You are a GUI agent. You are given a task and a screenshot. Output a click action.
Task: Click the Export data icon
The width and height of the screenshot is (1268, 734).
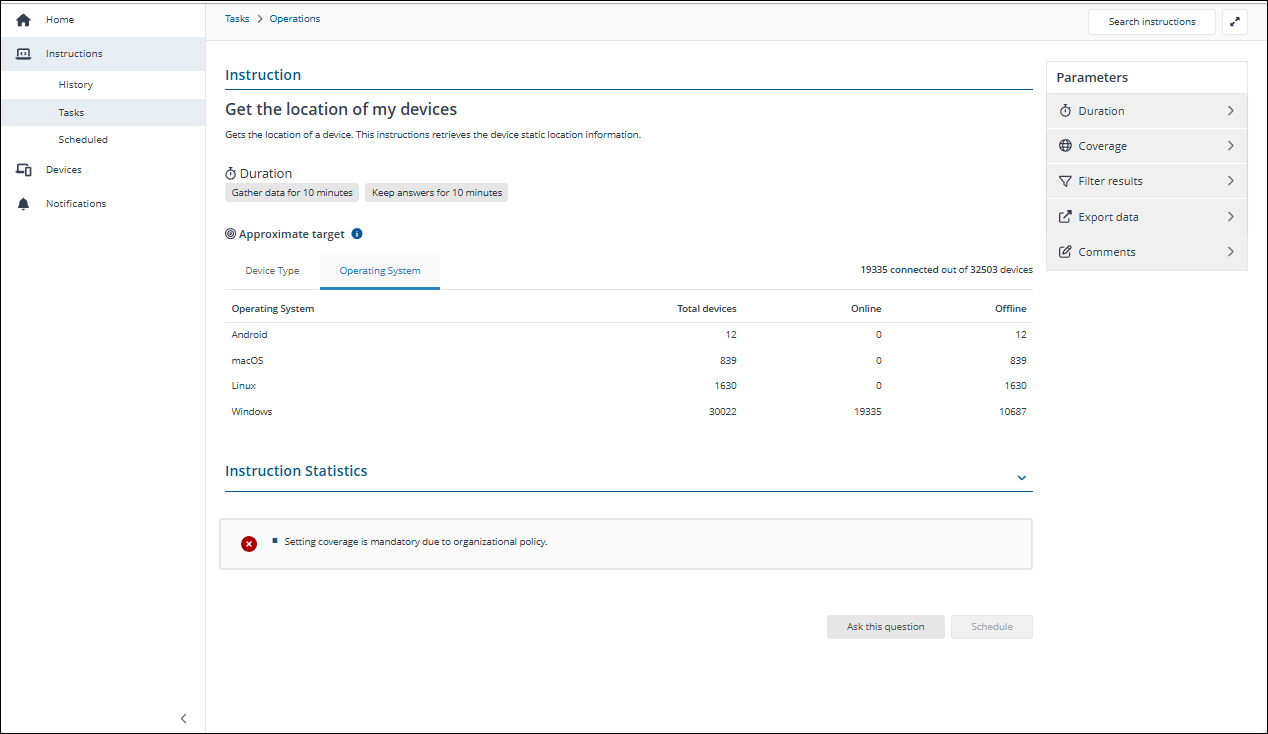click(x=1065, y=217)
